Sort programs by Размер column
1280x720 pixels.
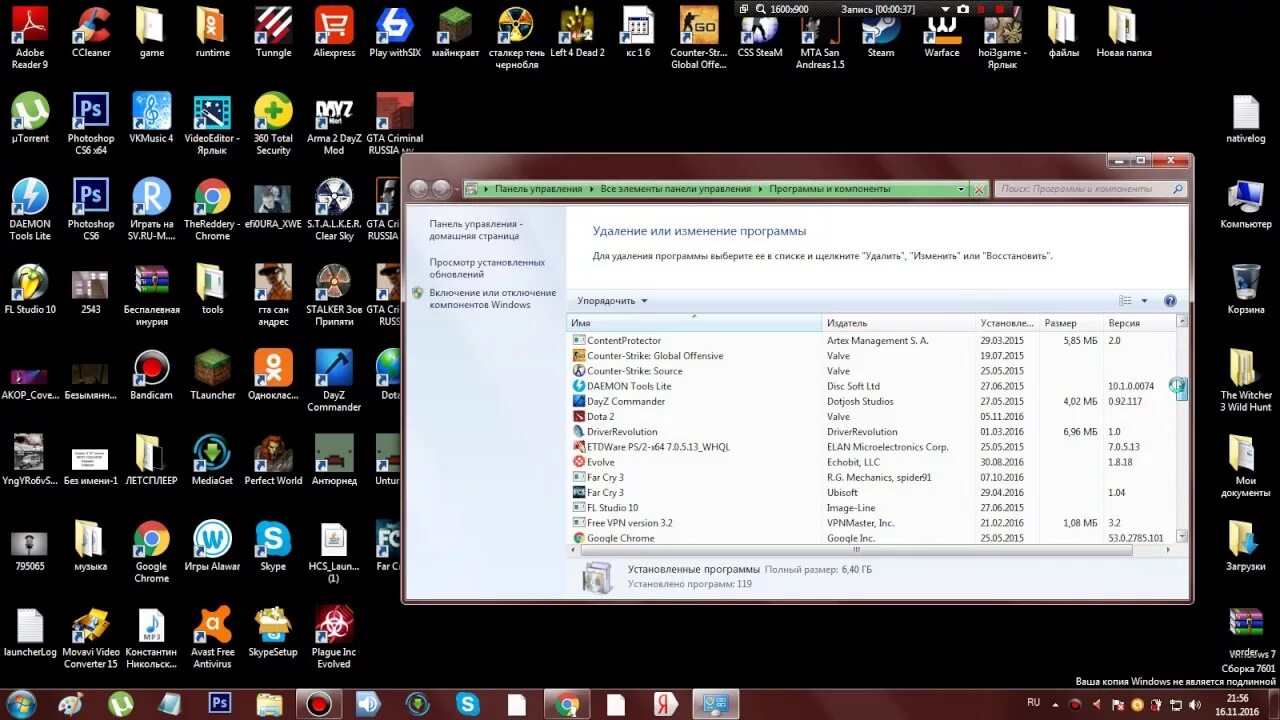(x=1072, y=323)
